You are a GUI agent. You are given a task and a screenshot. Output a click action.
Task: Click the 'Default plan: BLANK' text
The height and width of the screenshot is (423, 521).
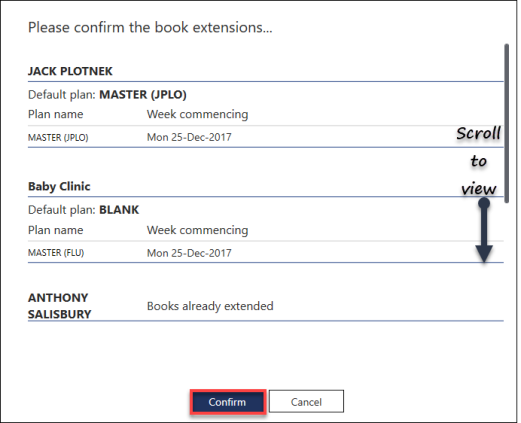tap(83, 210)
